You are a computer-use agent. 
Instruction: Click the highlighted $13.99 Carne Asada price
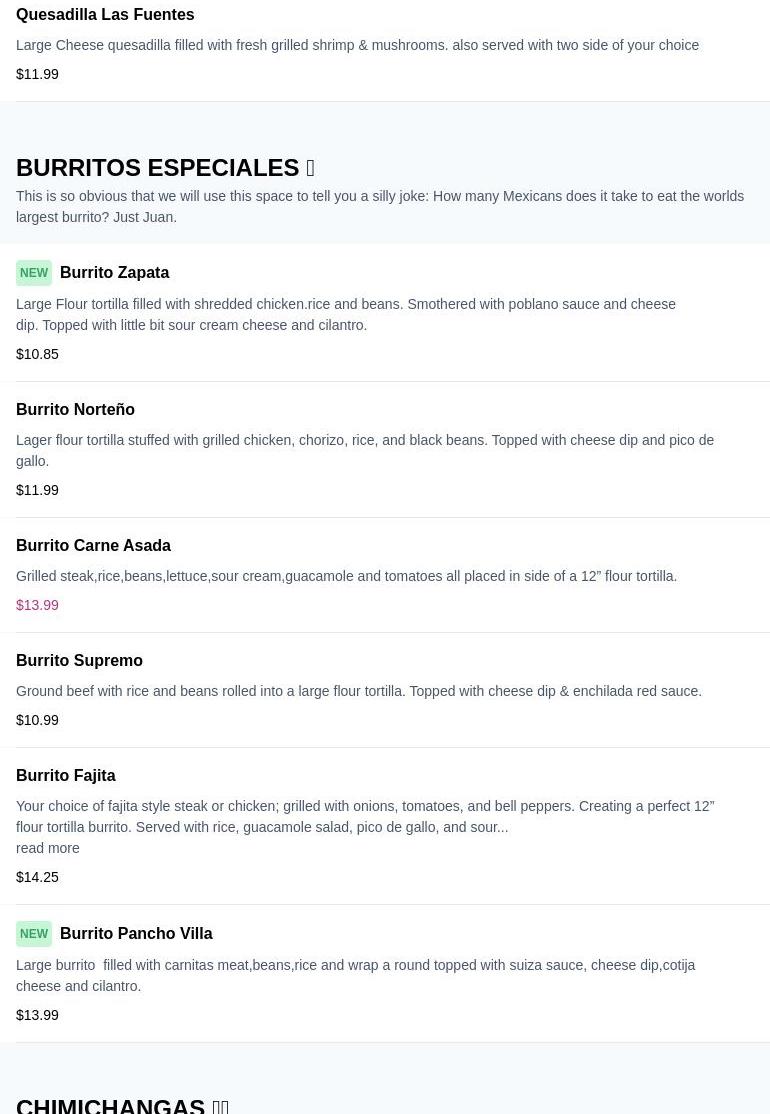37,605
